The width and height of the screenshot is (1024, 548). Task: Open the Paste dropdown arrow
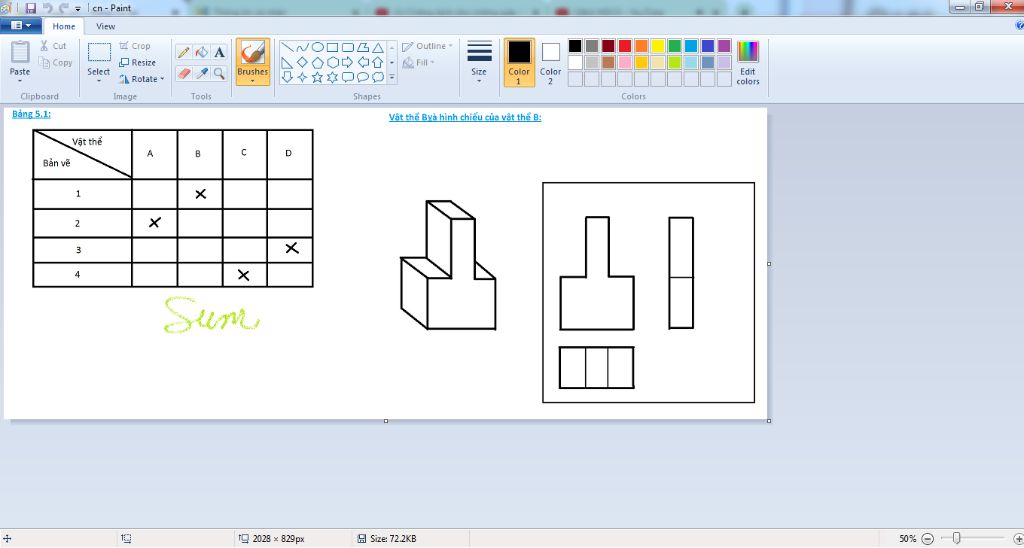click(x=20, y=81)
